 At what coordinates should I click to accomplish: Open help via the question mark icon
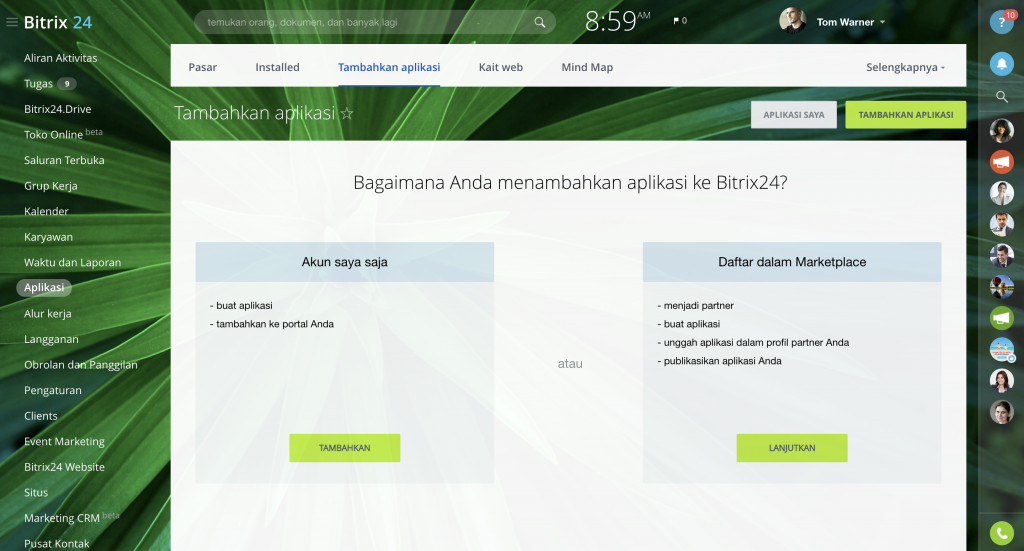tap(1001, 22)
